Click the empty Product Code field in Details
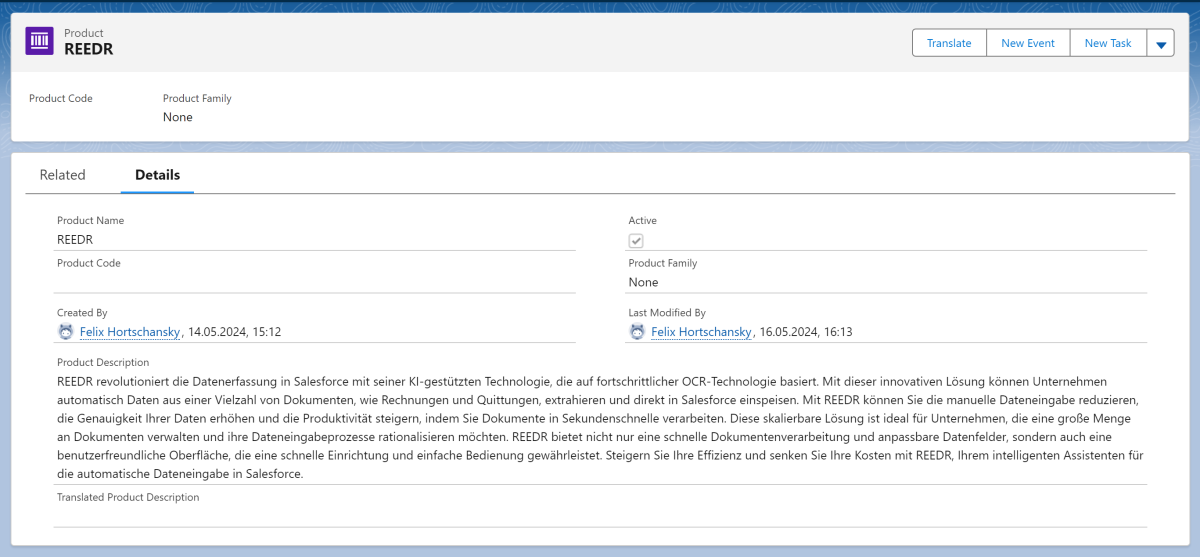 coord(314,282)
